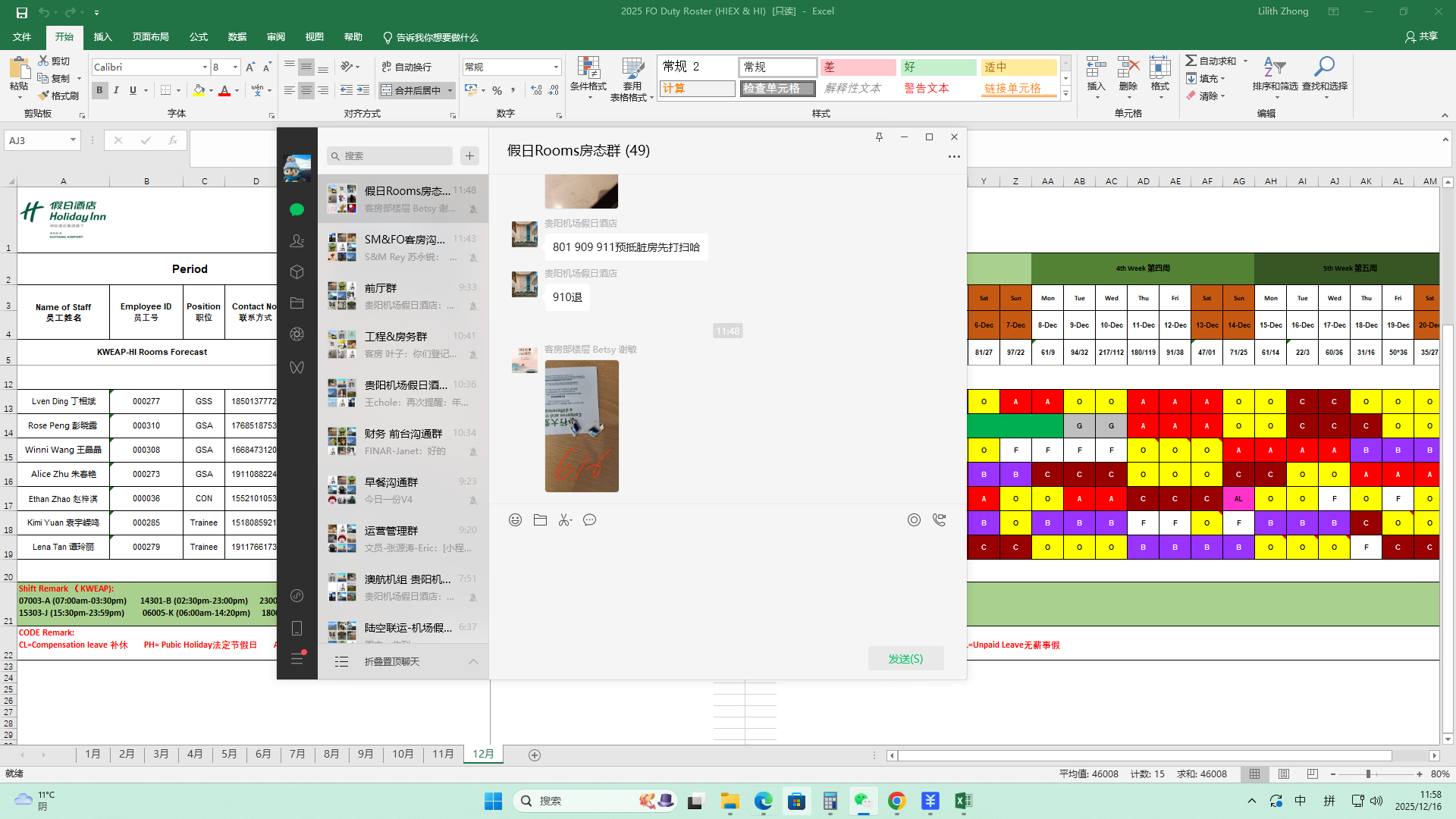This screenshot has height=819, width=1456.
Task: Open WeChat contacts icon in sidebar
Action: [297, 240]
